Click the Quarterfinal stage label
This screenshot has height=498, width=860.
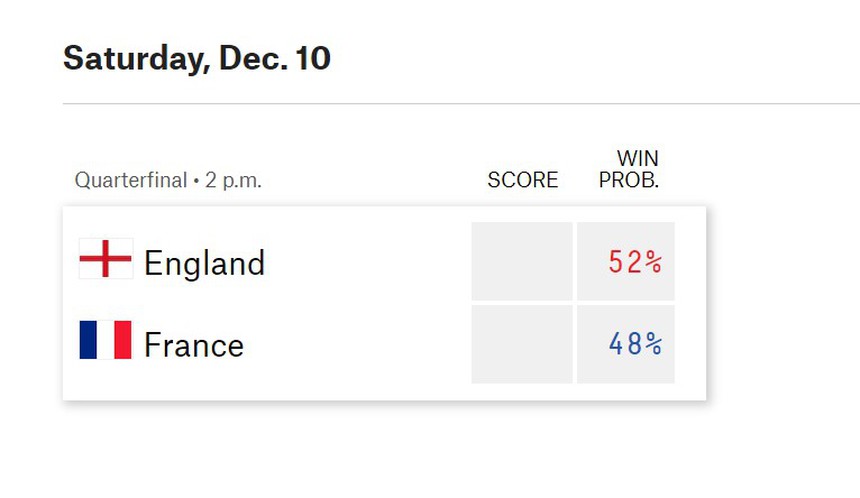[x=130, y=181]
